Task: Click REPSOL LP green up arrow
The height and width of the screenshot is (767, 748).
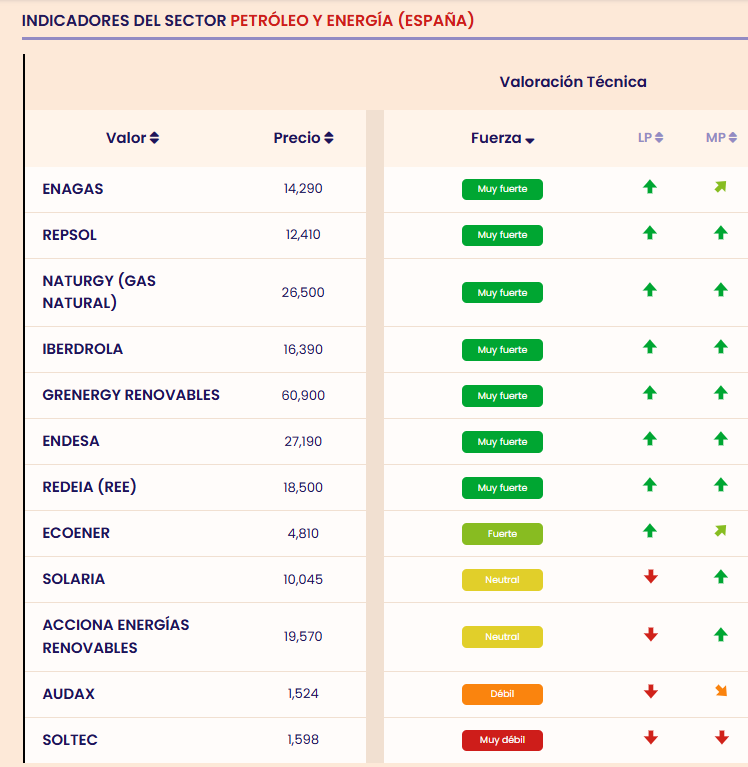Action: [x=650, y=232]
